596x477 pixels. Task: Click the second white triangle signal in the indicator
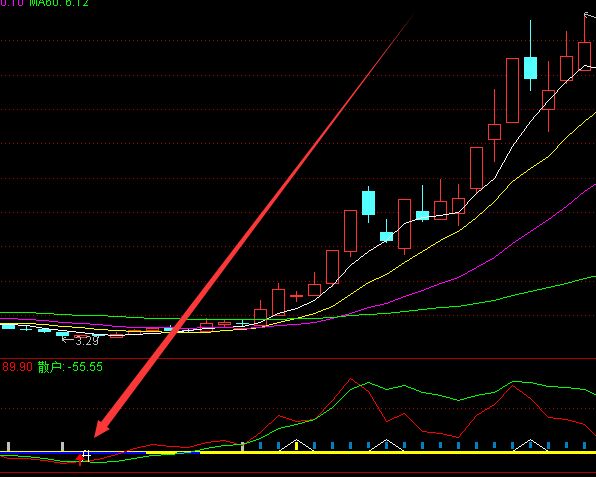point(387,445)
